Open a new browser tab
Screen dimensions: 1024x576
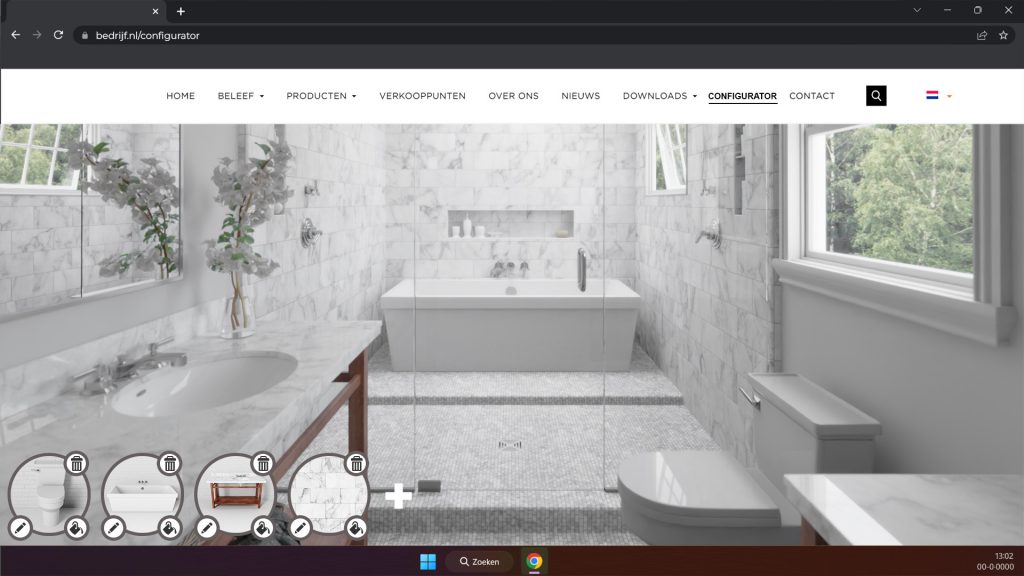[181, 11]
